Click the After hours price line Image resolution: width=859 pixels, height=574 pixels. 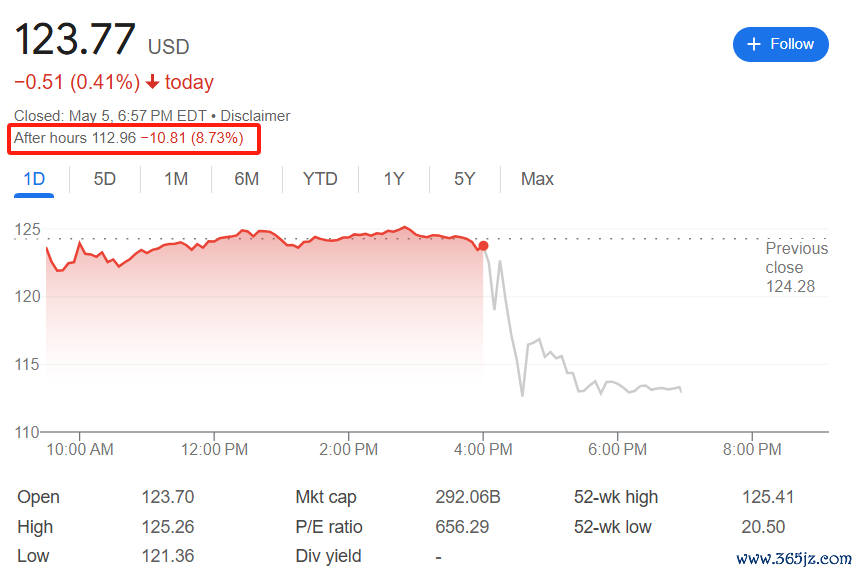[x=129, y=138]
